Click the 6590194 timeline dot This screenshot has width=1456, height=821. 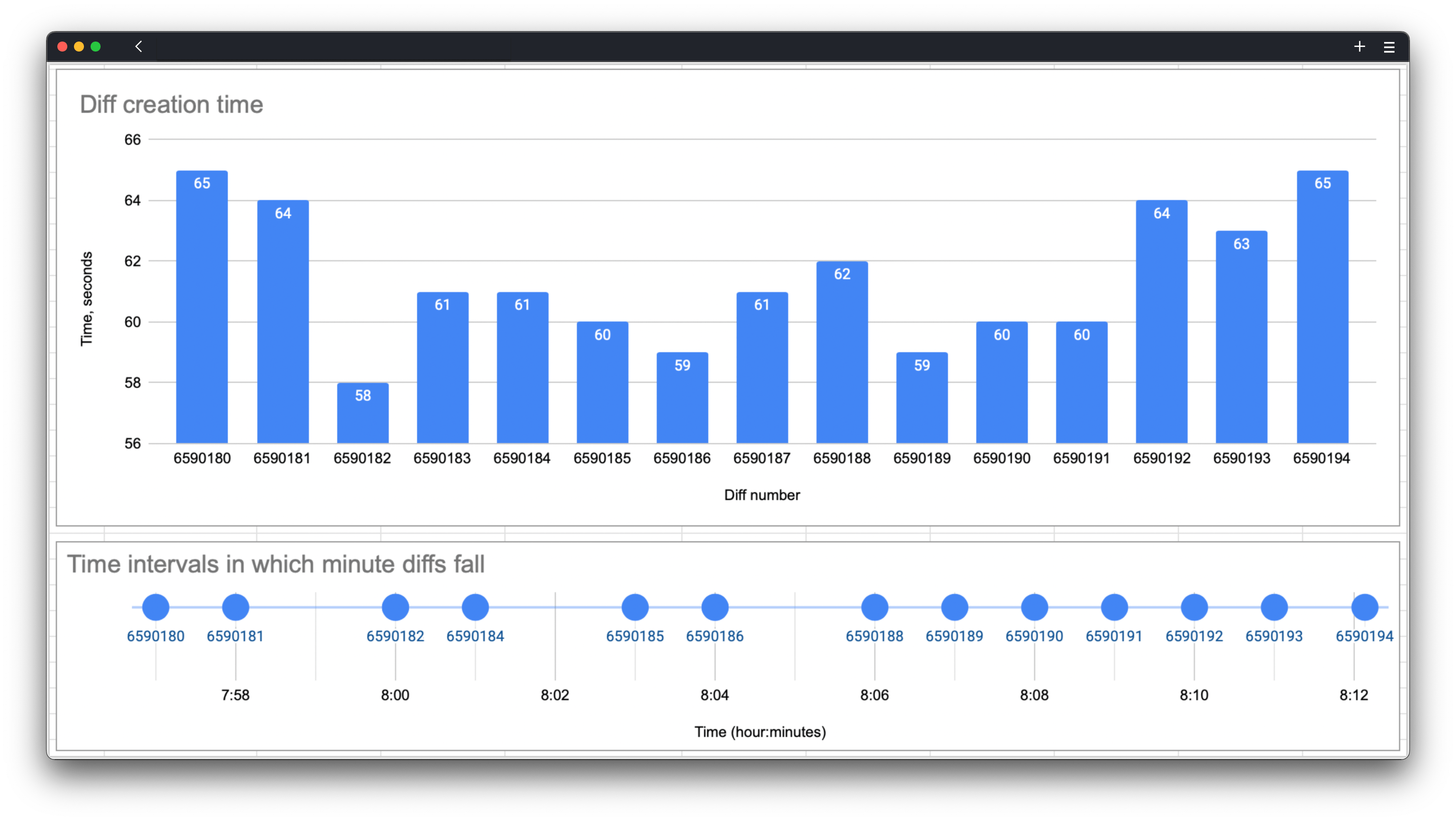(x=1365, y=607)
